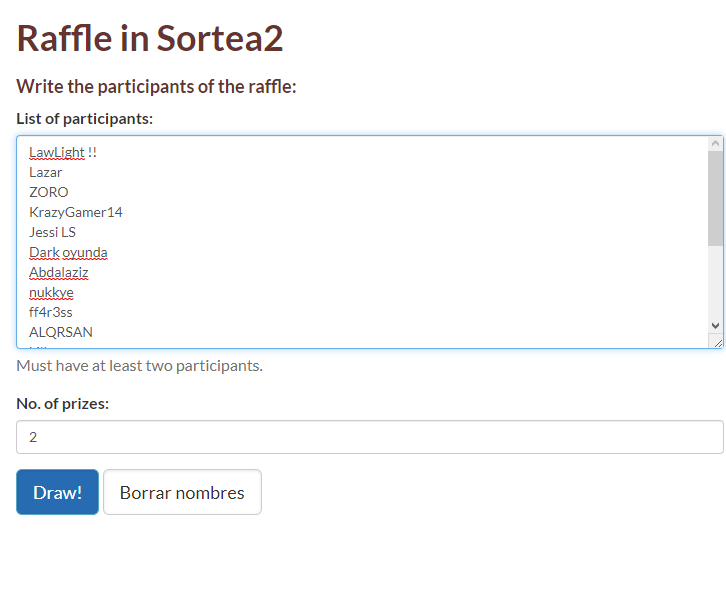Focus the No. of prizes field
The image size is (726, 610).
(x=369, y=437)
